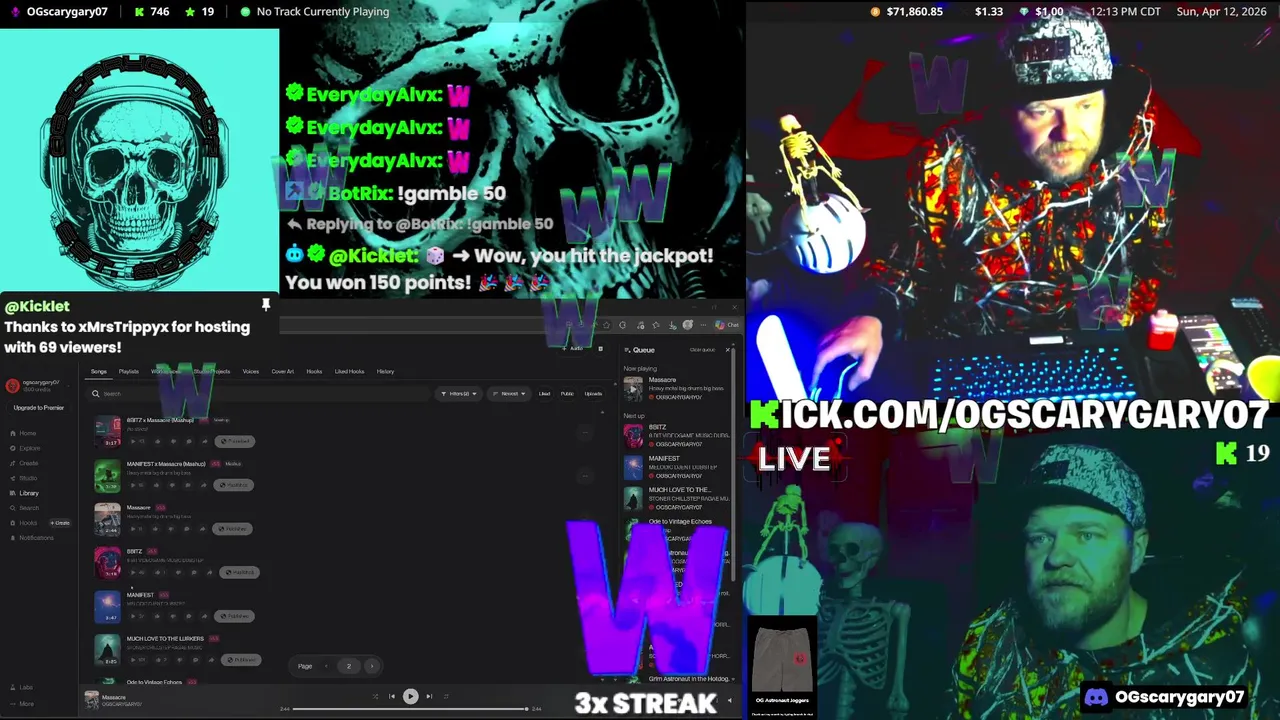Open Labs at the sidebar bottom
Viewport: 1280px width, 720px height.
click(21, 687)
